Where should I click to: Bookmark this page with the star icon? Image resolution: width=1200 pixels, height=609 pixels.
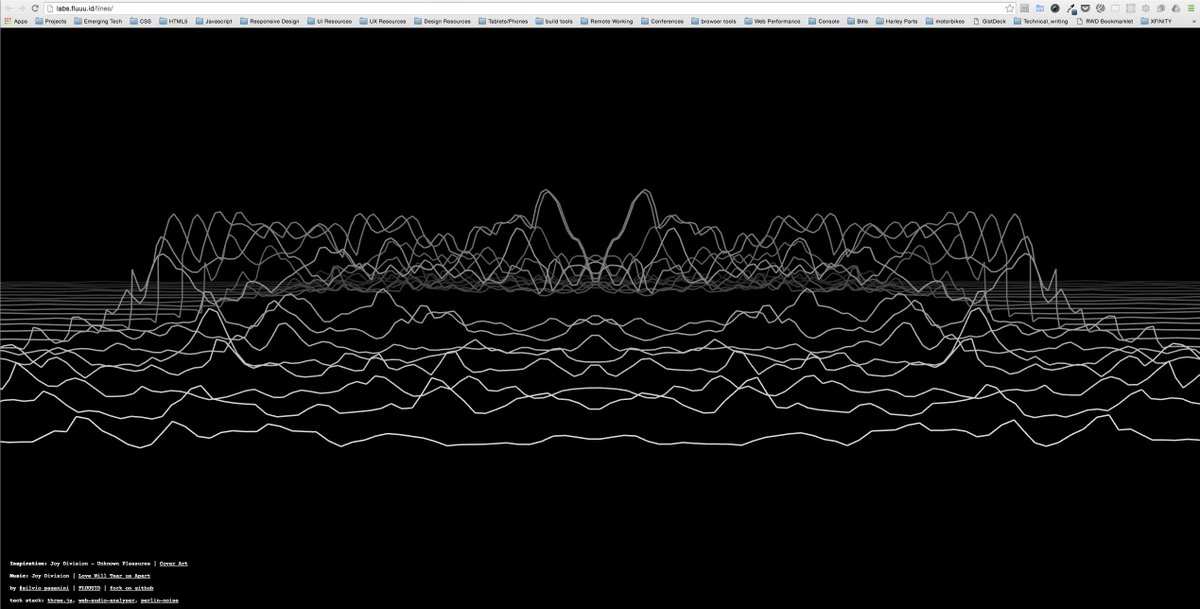click(x=1010, y=8)
